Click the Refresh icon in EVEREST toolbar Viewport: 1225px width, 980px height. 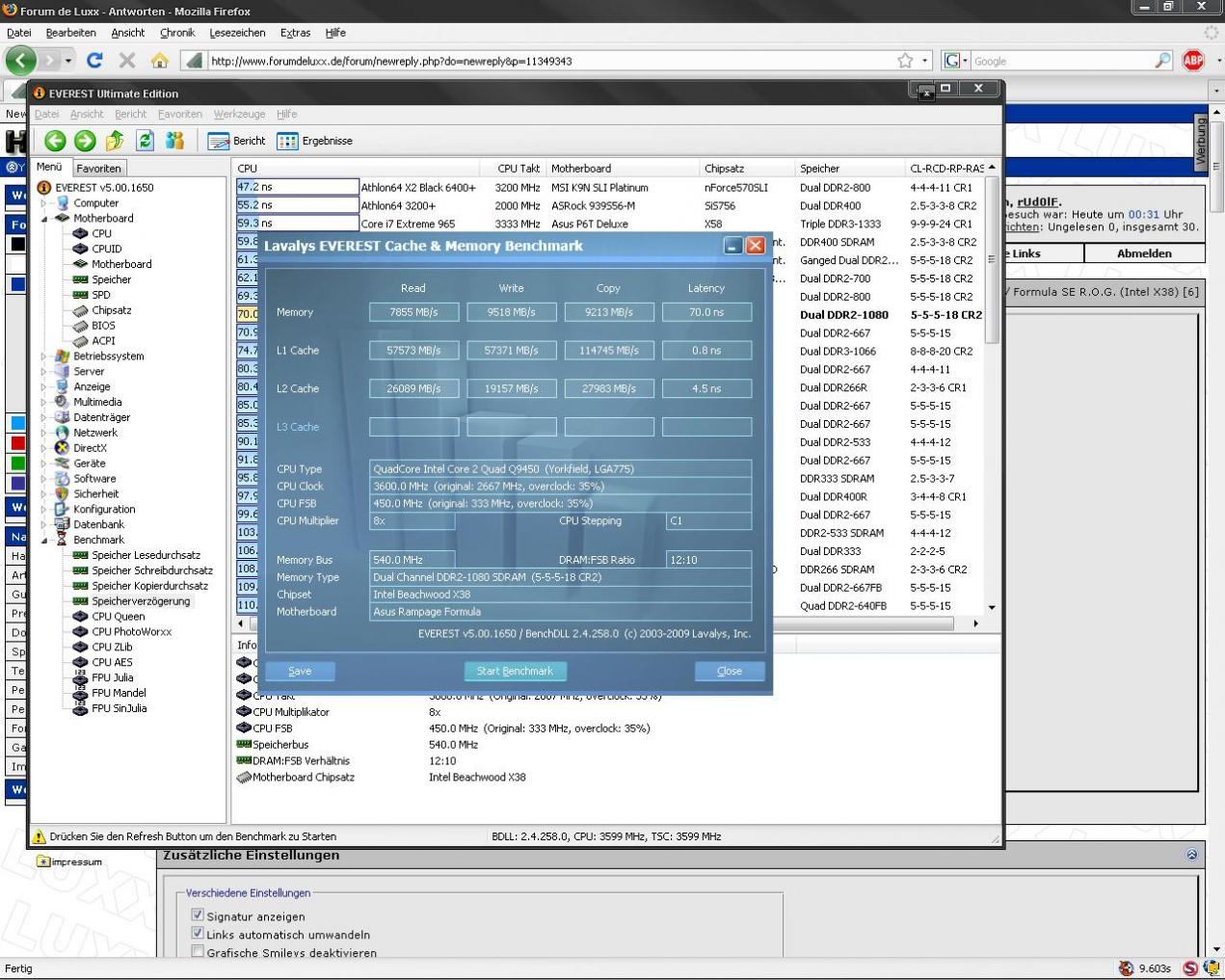(x=145, y=141)
